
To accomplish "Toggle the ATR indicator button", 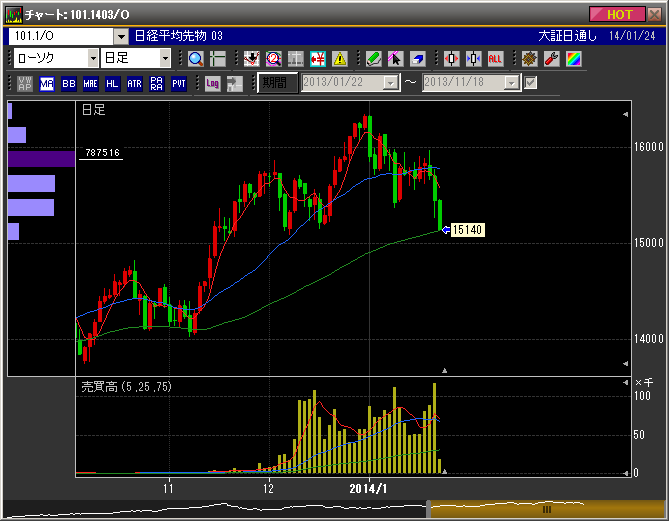I will point(134,83).
